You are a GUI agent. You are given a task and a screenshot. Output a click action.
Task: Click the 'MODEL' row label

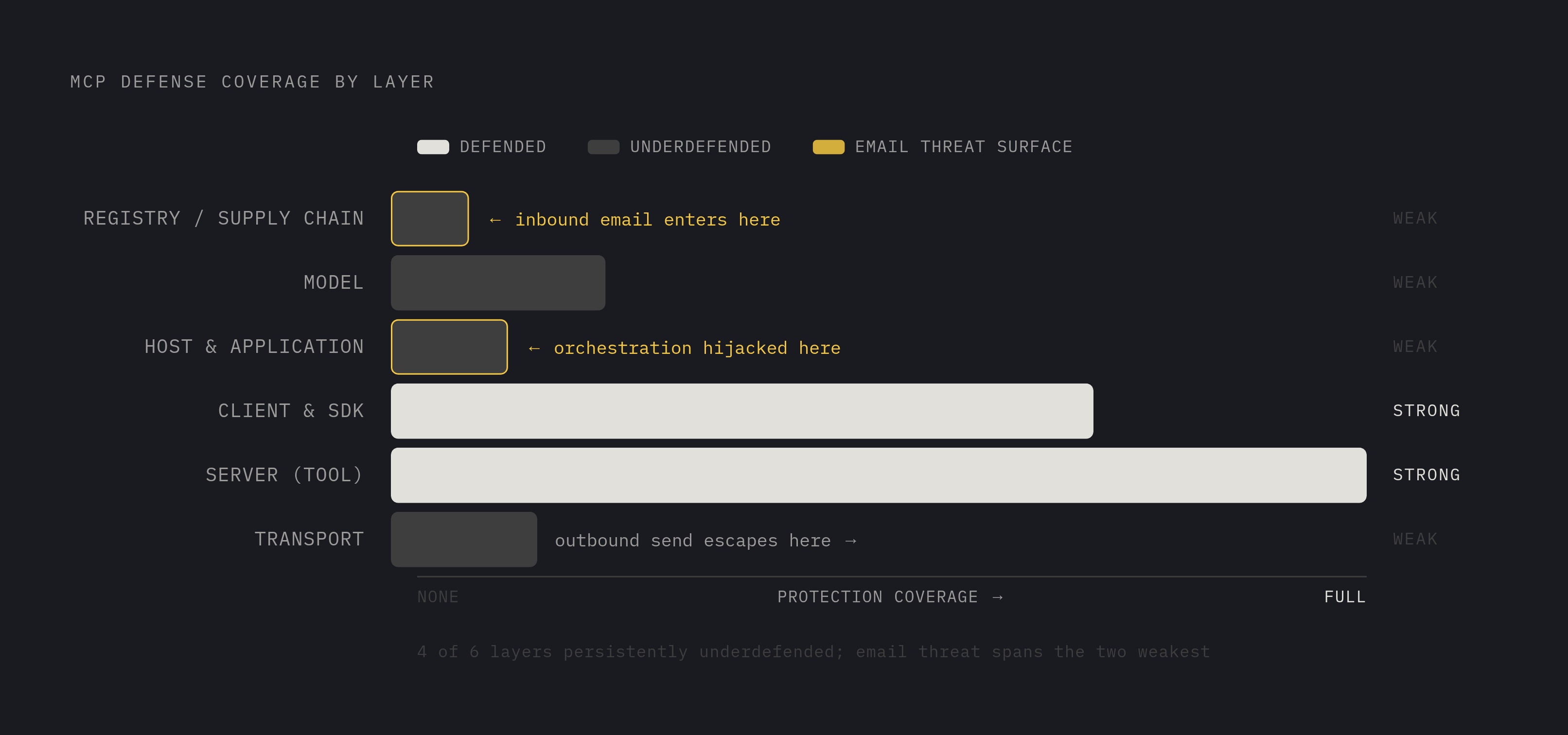click(x=334, y=282)
